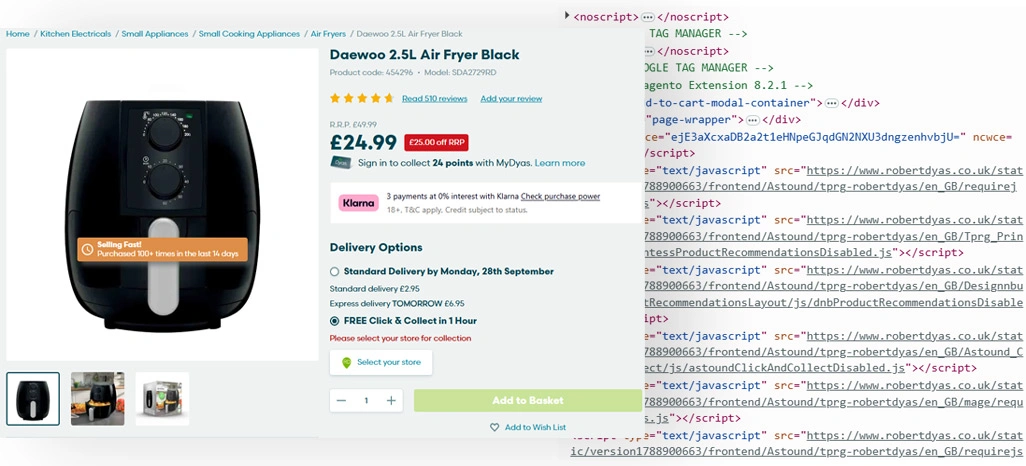Click the Product code 454296 text
Image resolution: width=1026 pixels, height=466 pixels.
point(371,73)
